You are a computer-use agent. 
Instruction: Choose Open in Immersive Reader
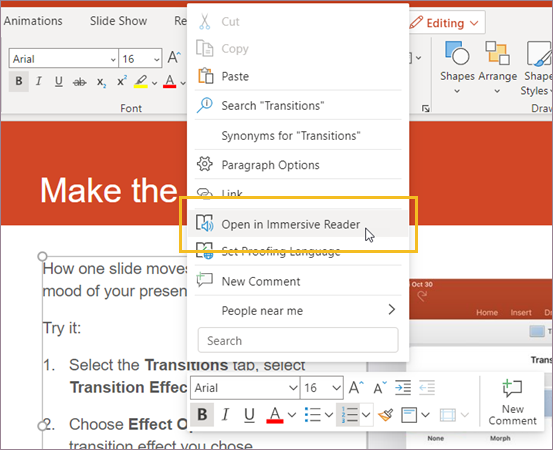click(298, 224)
